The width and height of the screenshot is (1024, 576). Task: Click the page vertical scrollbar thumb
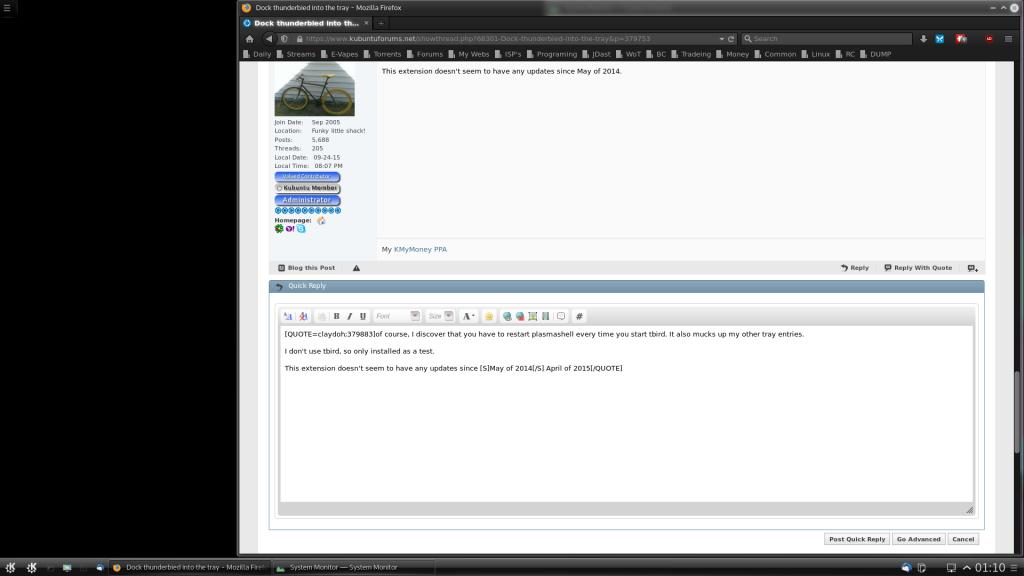(1017, 411)
